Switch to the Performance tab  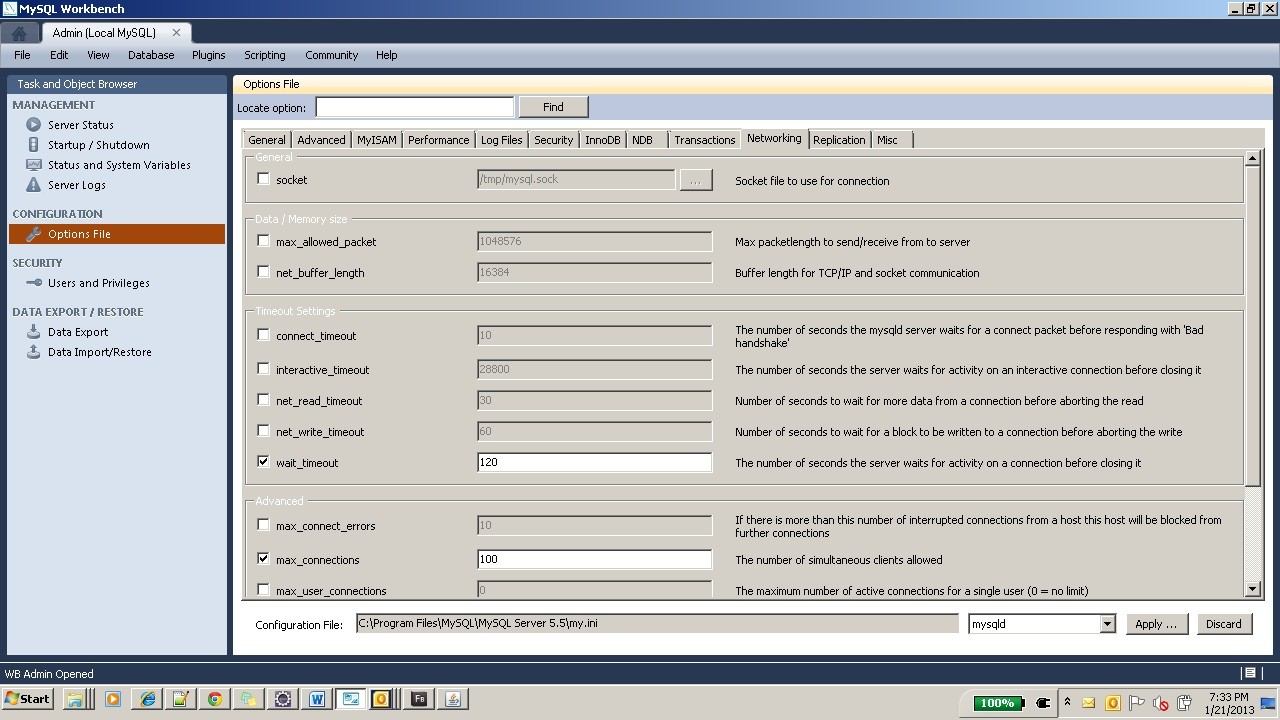[438, 140]
